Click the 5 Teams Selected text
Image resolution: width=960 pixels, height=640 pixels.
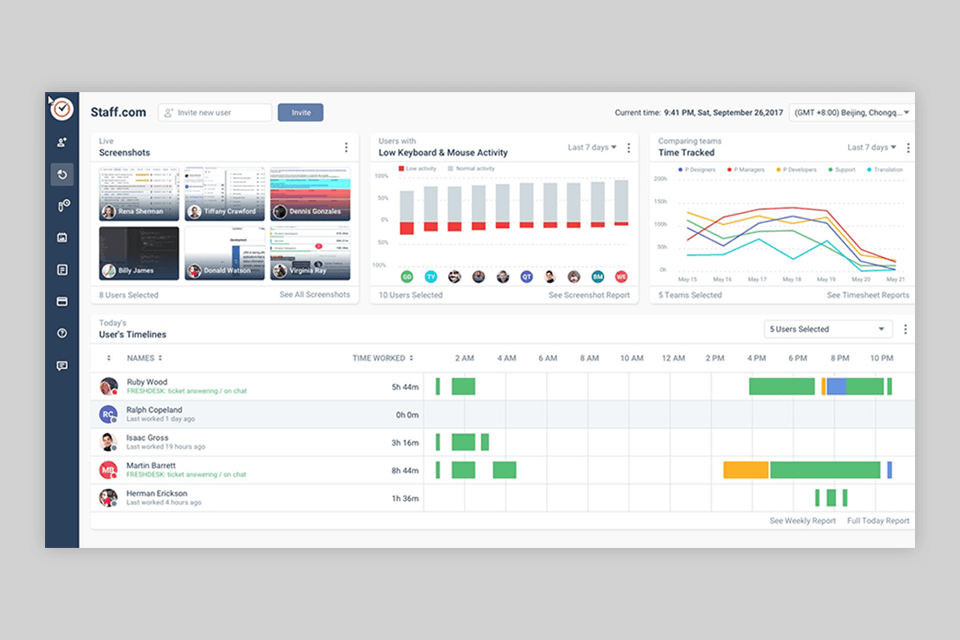click(x=690, y=295)
